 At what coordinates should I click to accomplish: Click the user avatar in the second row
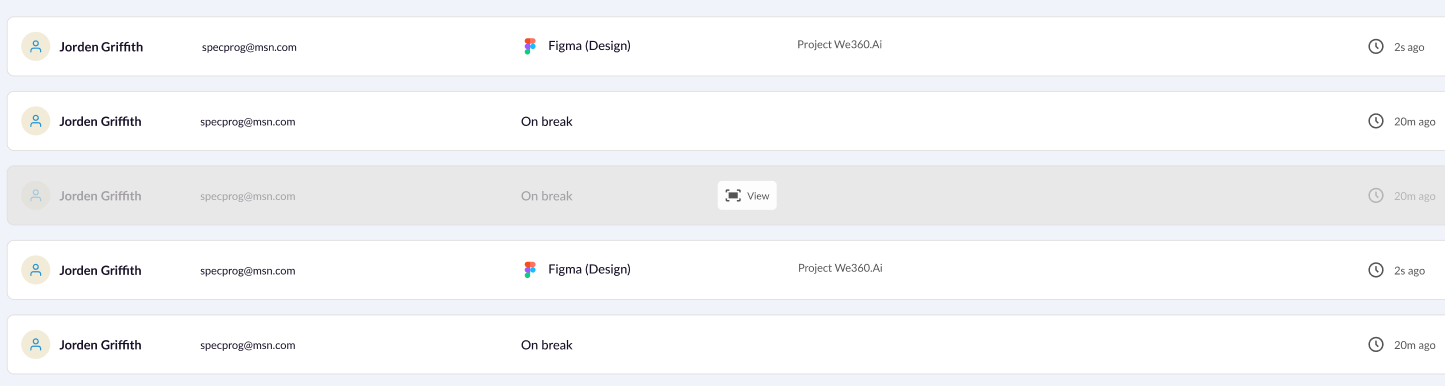(x=36, y=121)
